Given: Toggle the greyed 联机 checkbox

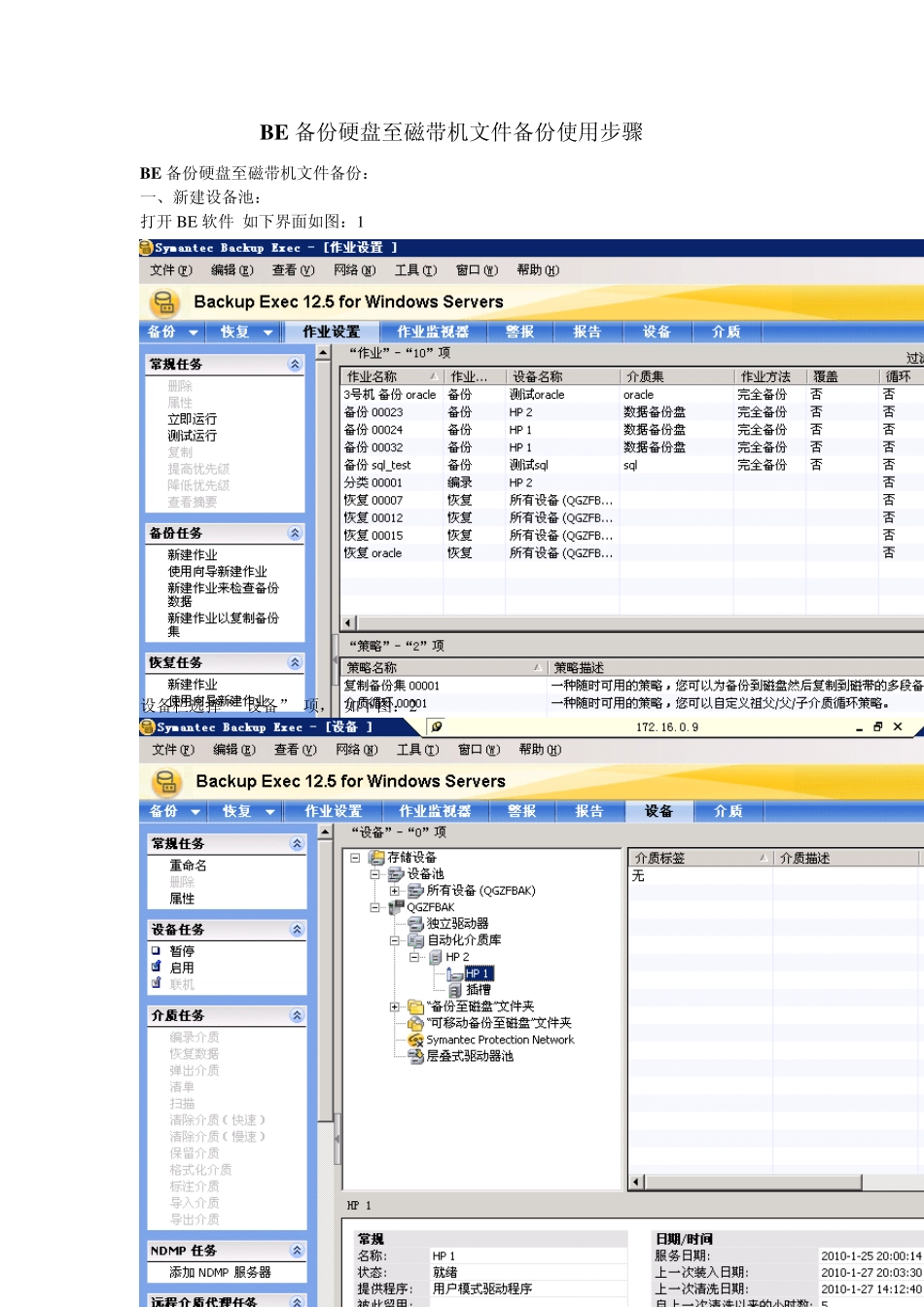Looking at the screenshot, I should 156,984.
